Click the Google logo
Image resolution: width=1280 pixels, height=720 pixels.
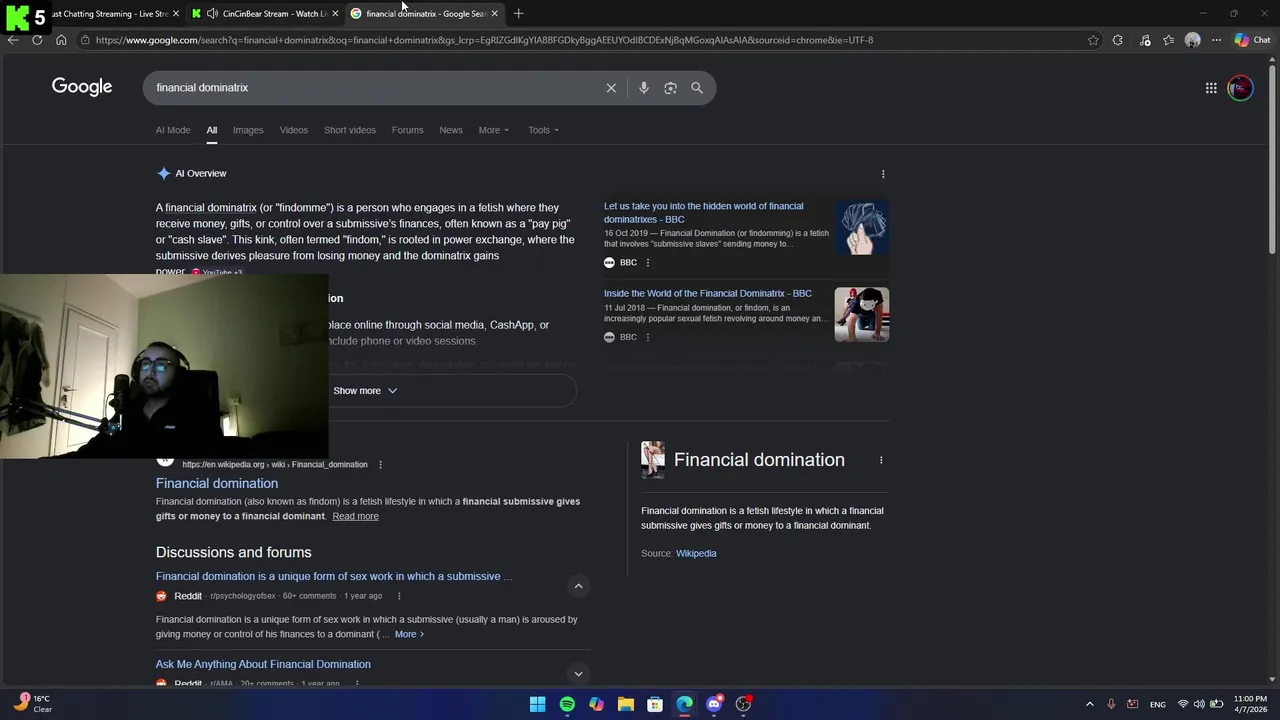(x=82, y=87)
